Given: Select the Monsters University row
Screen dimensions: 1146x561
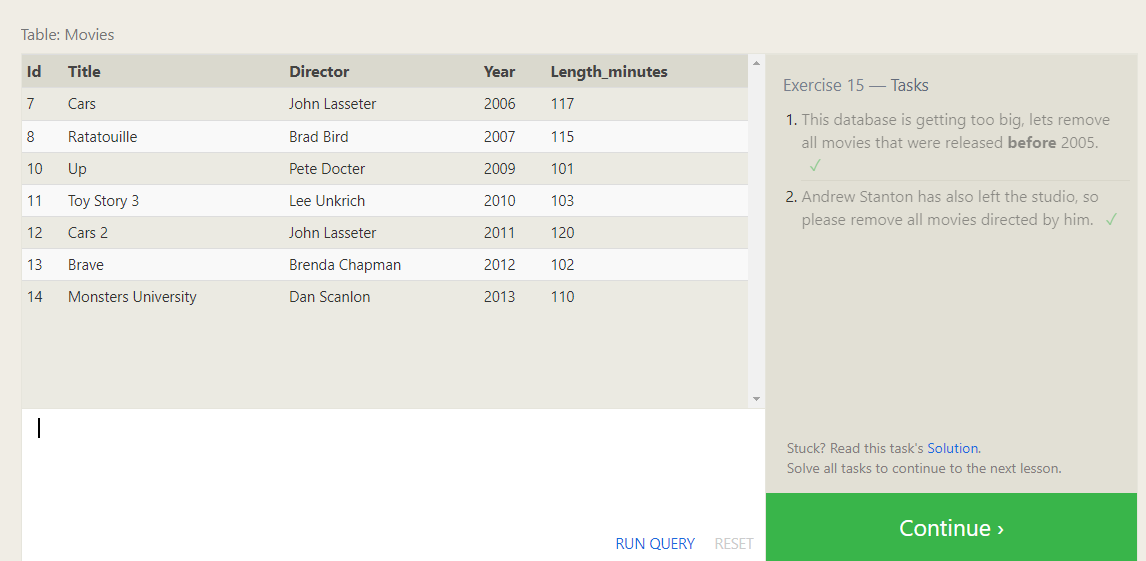Looking at the screenshot, I should click(132, 297).
